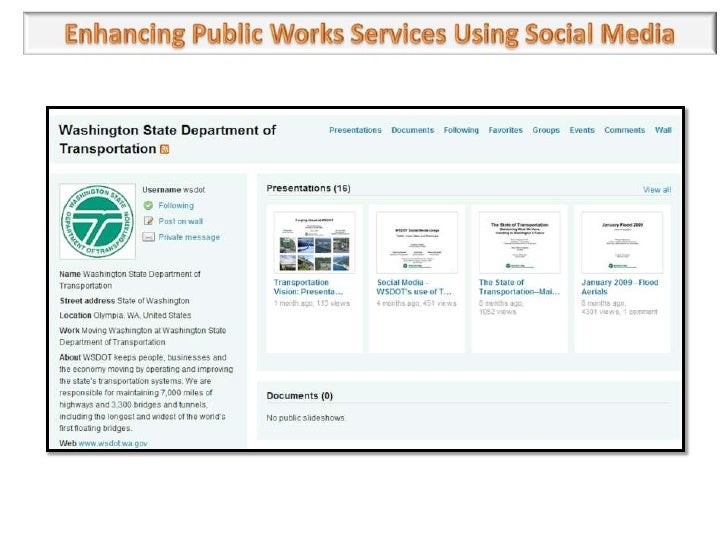
Task: Click the slide title Enhancing Public Works Services
Action: click(370, 34)
